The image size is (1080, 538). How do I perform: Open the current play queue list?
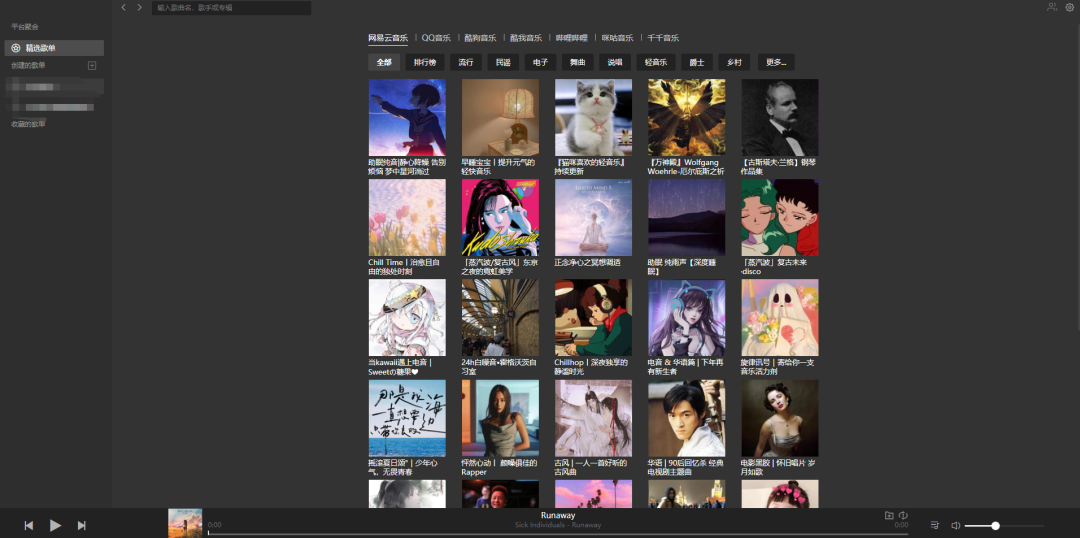[x=935, y=526]
